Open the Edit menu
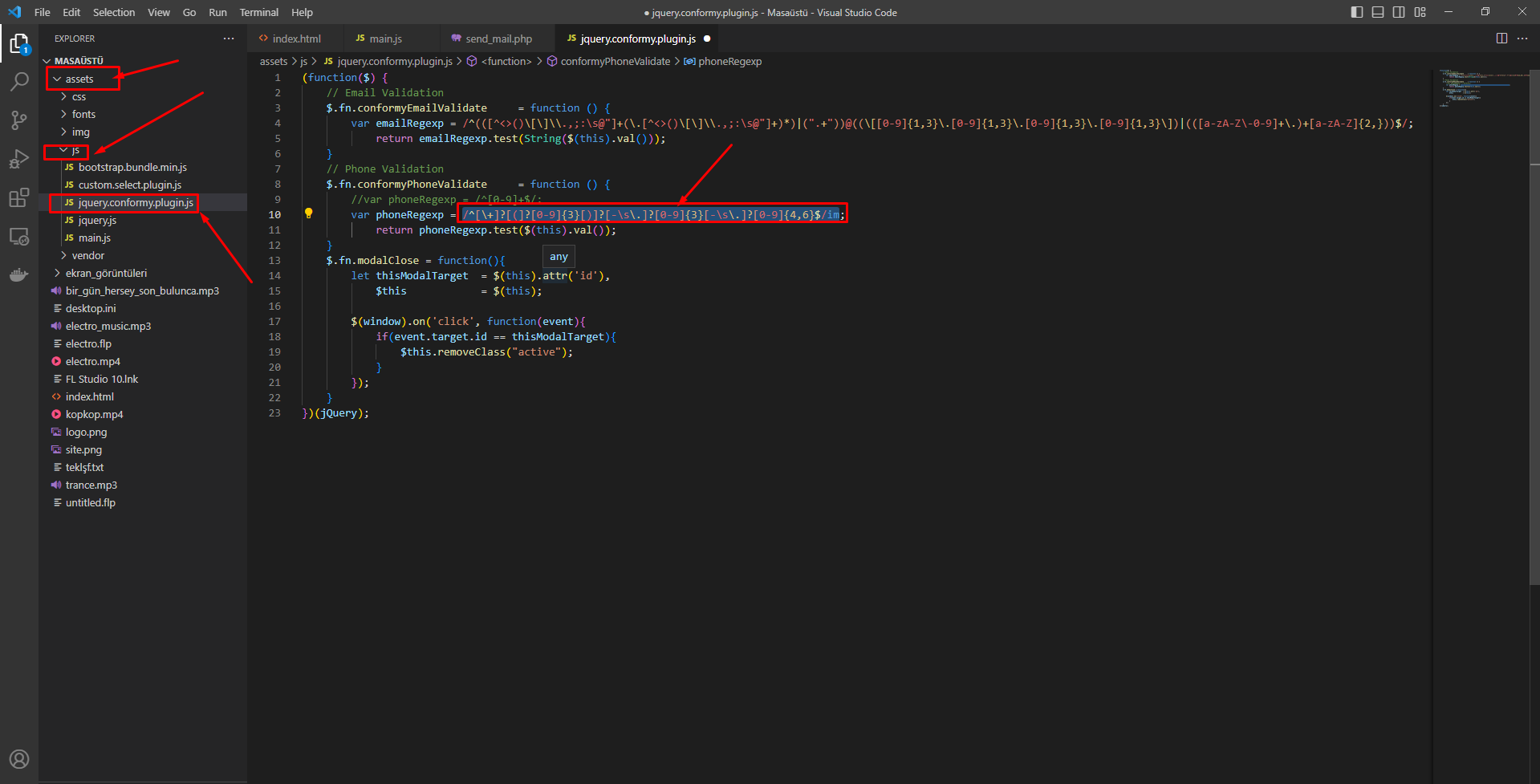This screenshot has height=784, width=1540. [x=71, y=12]
